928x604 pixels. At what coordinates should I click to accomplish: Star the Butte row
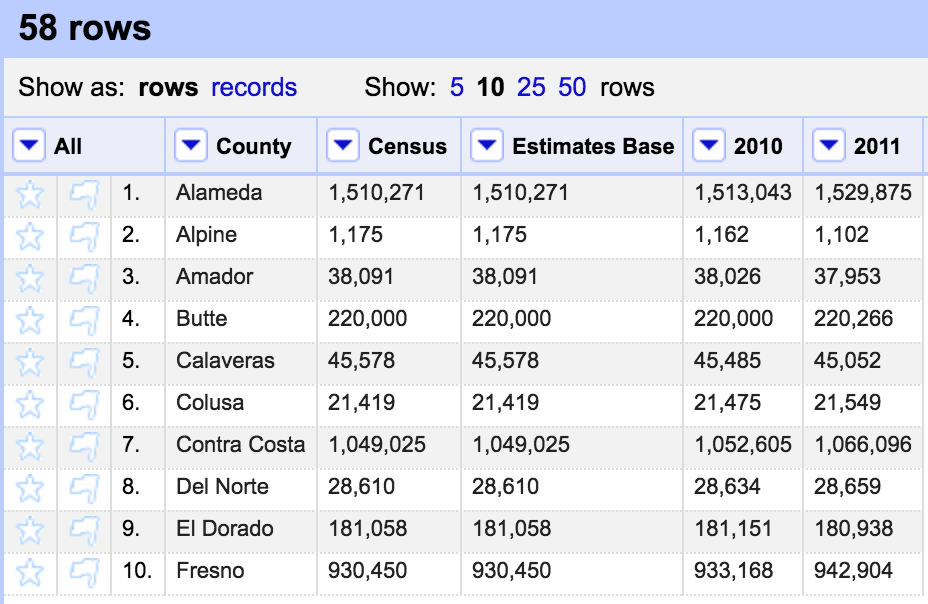point(30,320)
